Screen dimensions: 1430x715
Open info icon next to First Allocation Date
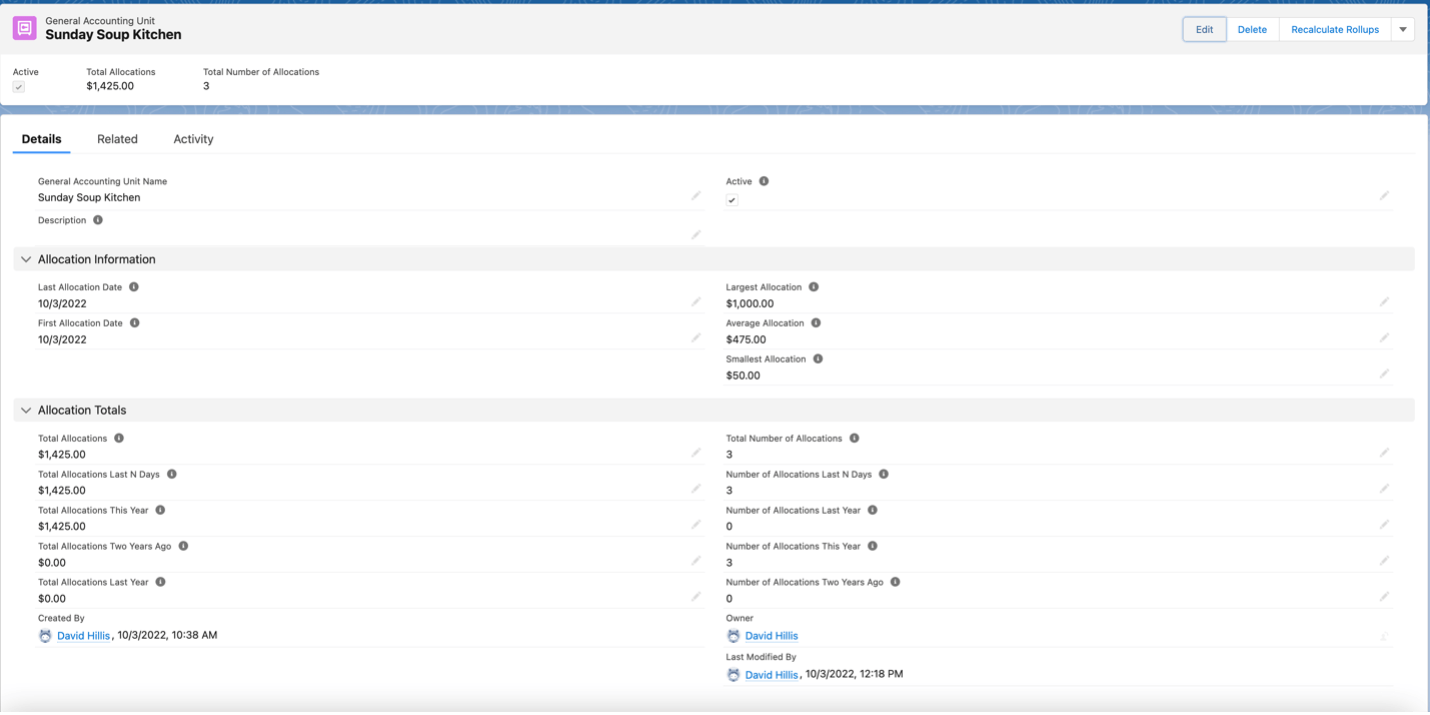135,323
